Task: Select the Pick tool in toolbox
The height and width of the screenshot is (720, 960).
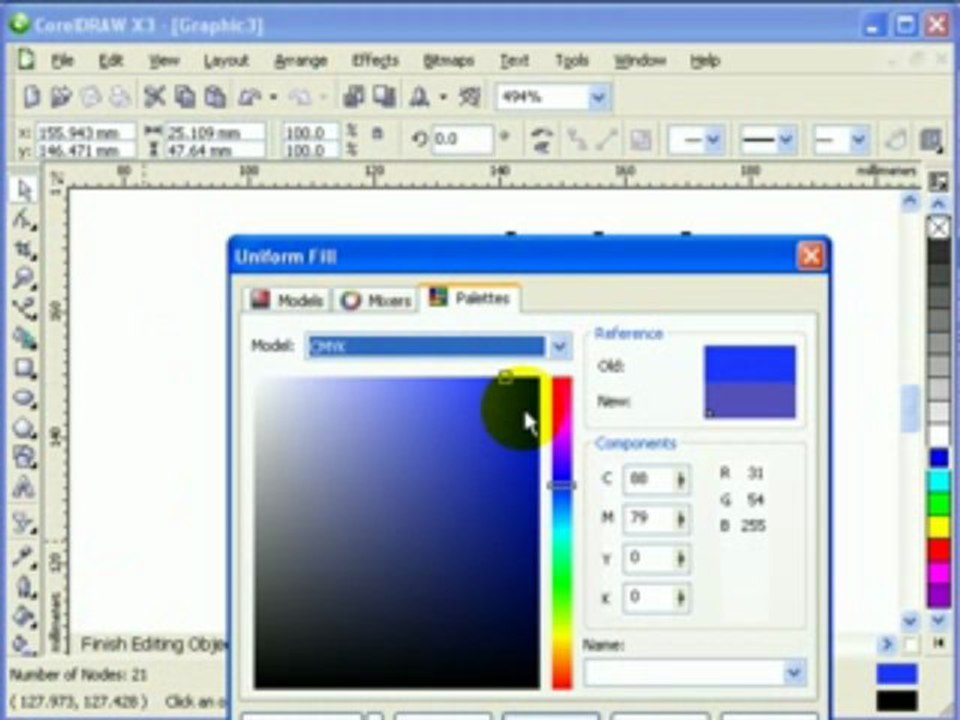Action: point(23,190)
